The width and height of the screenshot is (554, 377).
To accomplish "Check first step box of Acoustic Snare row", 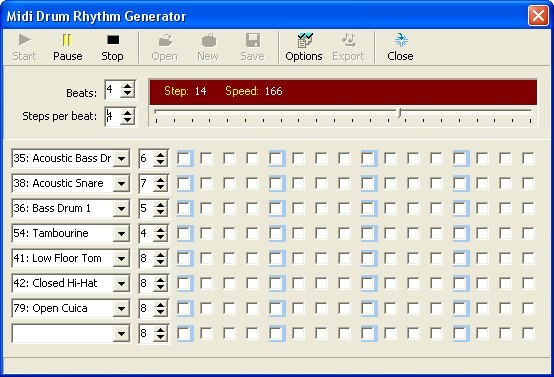I will (184, 183).
